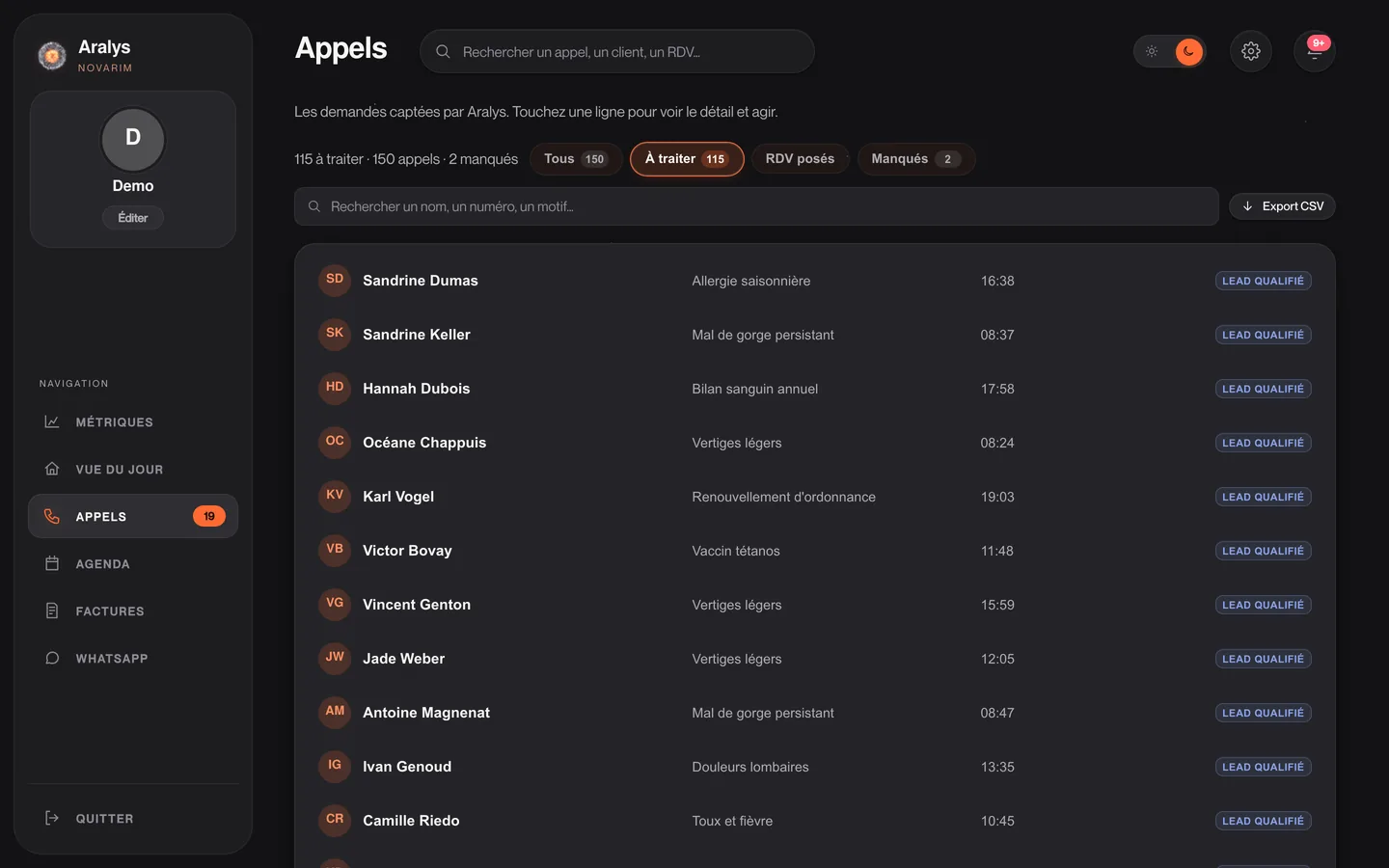
Task: Open Factures navigation item
Action: coord(133,610)
